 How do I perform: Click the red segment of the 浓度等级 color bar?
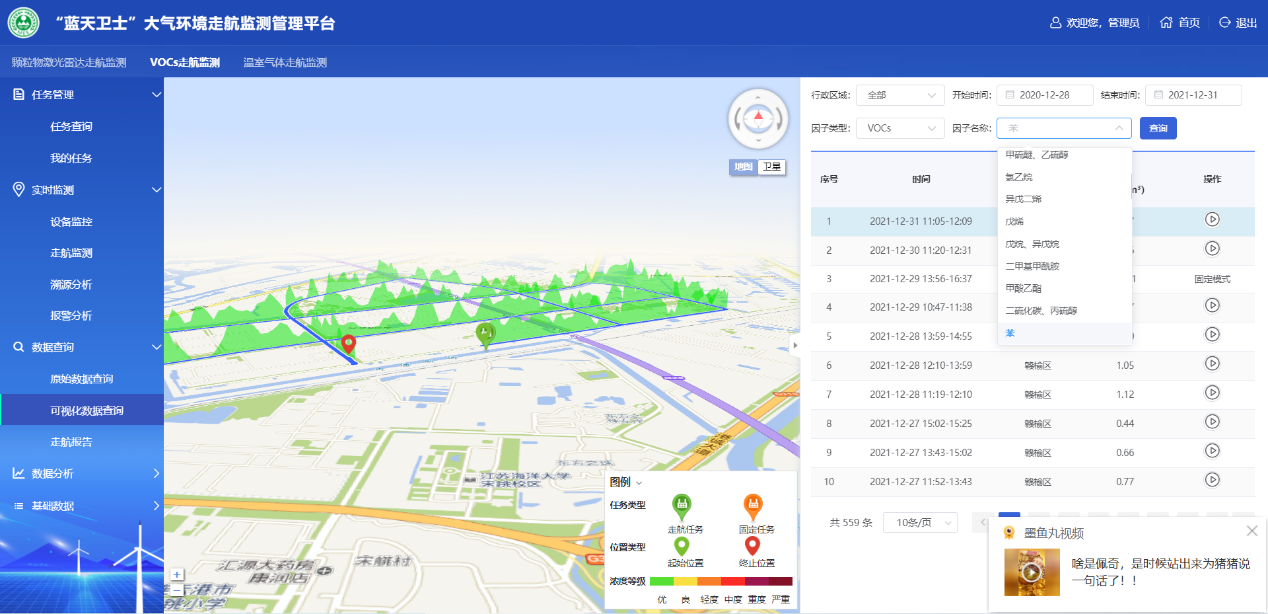point(733,581)
